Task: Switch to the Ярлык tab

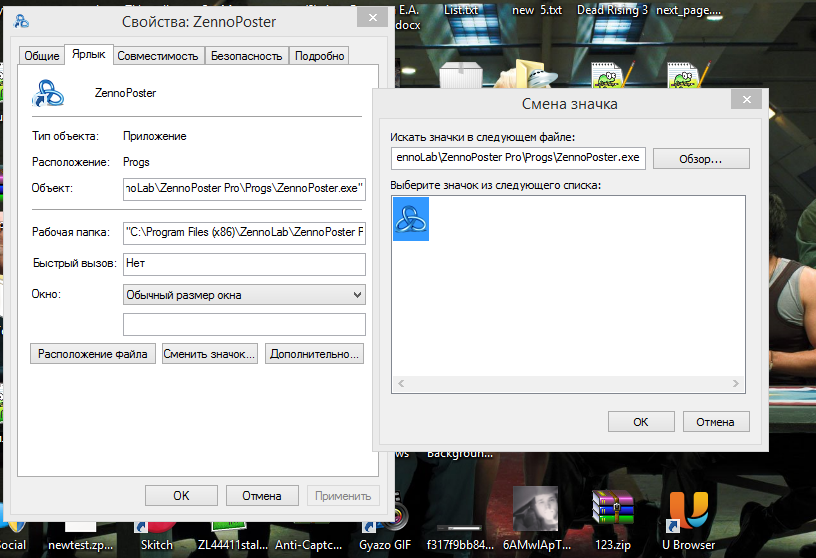Action: point(88,54)
